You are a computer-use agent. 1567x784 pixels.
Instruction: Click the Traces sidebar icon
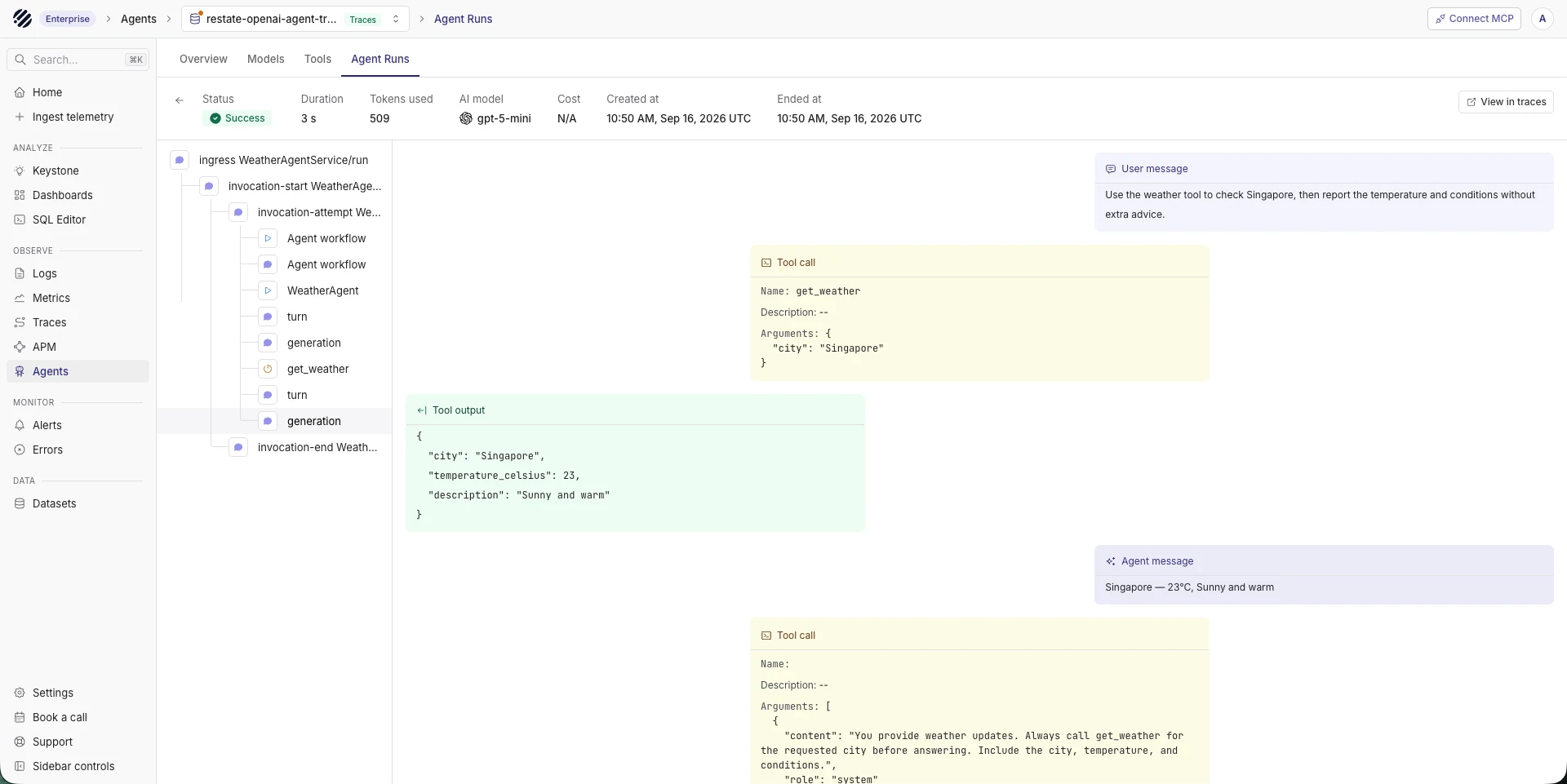(20, 322)
